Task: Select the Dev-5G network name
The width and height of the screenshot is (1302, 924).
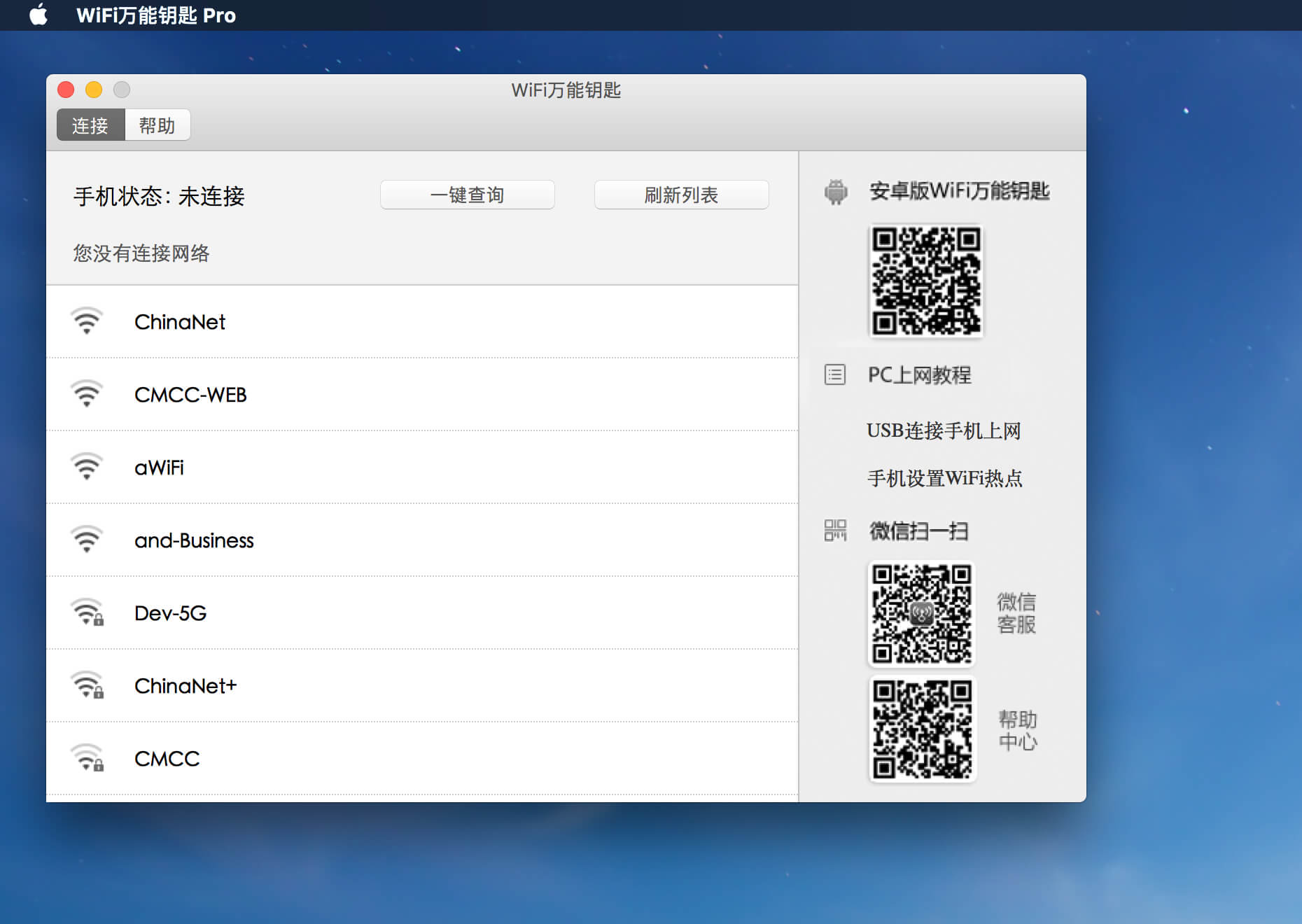Action: click(x=170, y=613)
